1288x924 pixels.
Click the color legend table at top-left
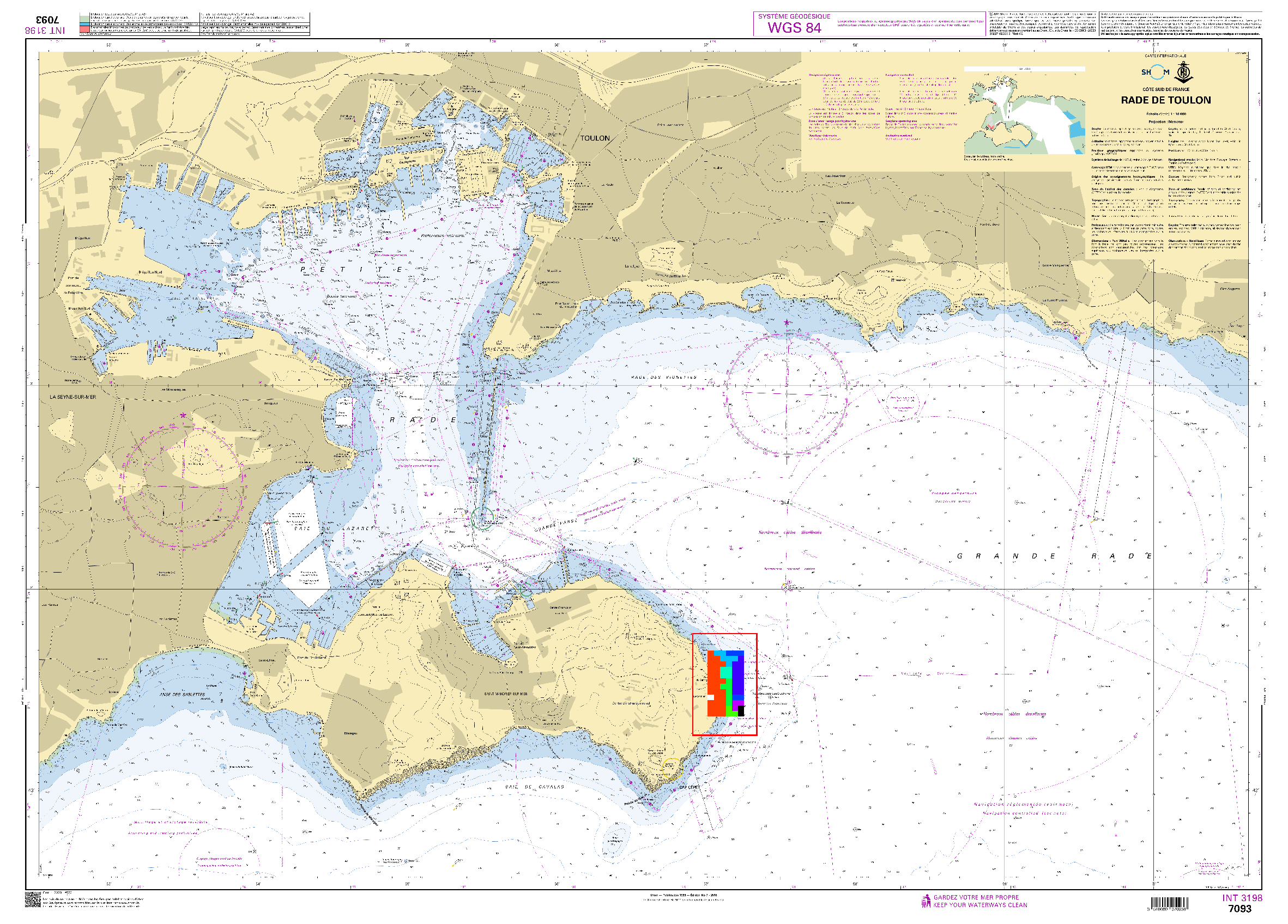(195, 25)
